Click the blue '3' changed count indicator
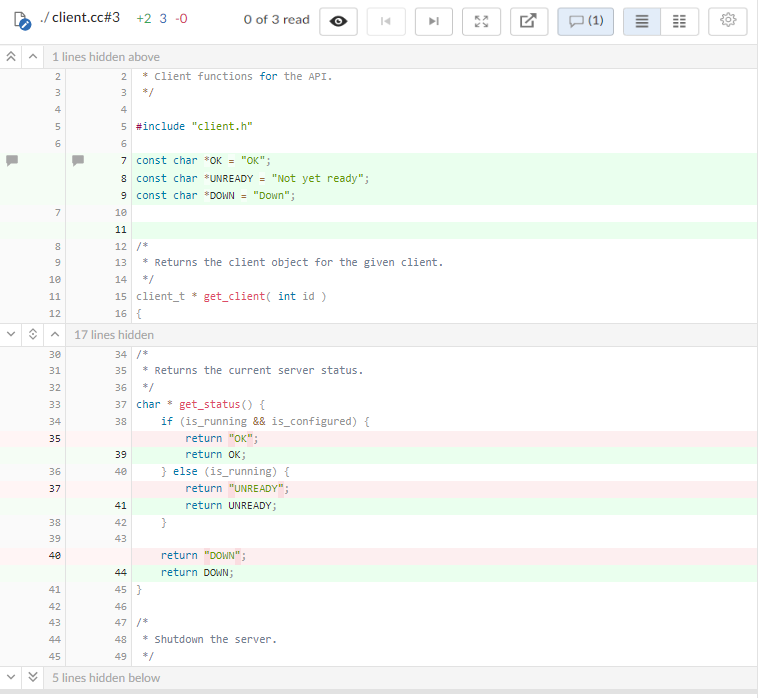 163,19
